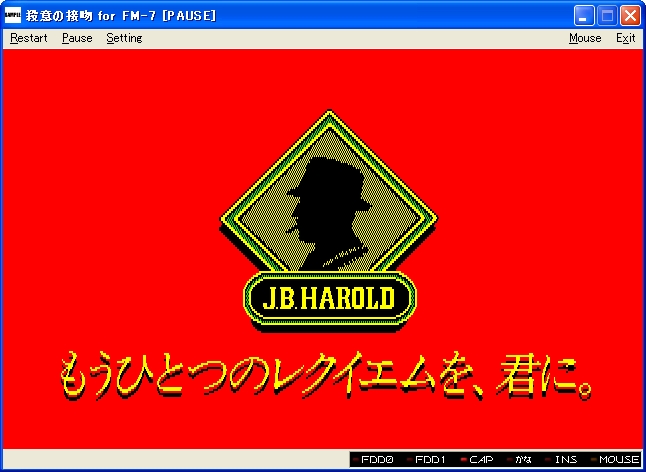Viewport: 646px width, 472px height.
Task: Click the MOUSE status indicator
Action: (617, 460)
